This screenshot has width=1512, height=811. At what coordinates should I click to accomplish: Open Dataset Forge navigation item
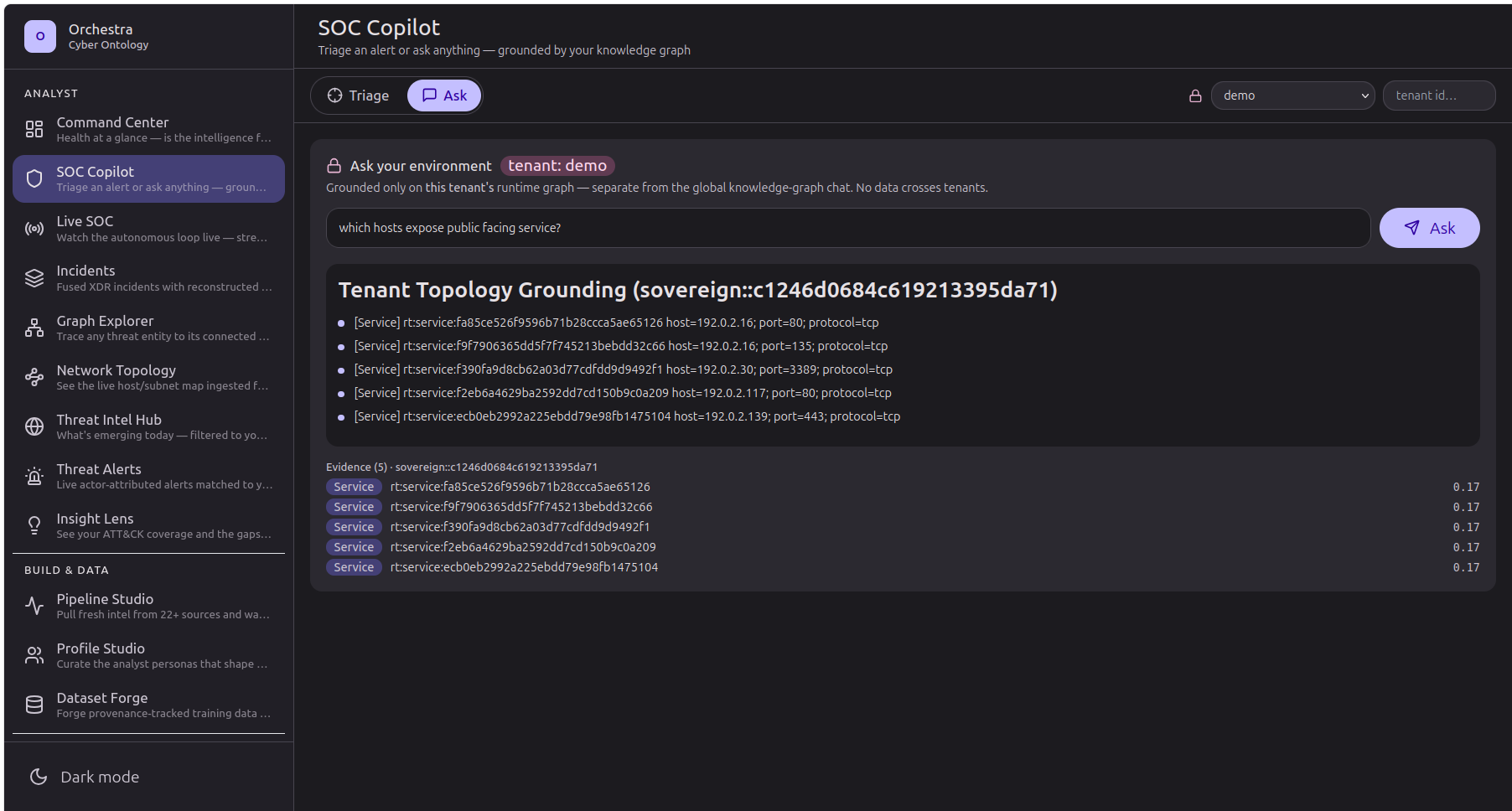(x=148, y=705)
